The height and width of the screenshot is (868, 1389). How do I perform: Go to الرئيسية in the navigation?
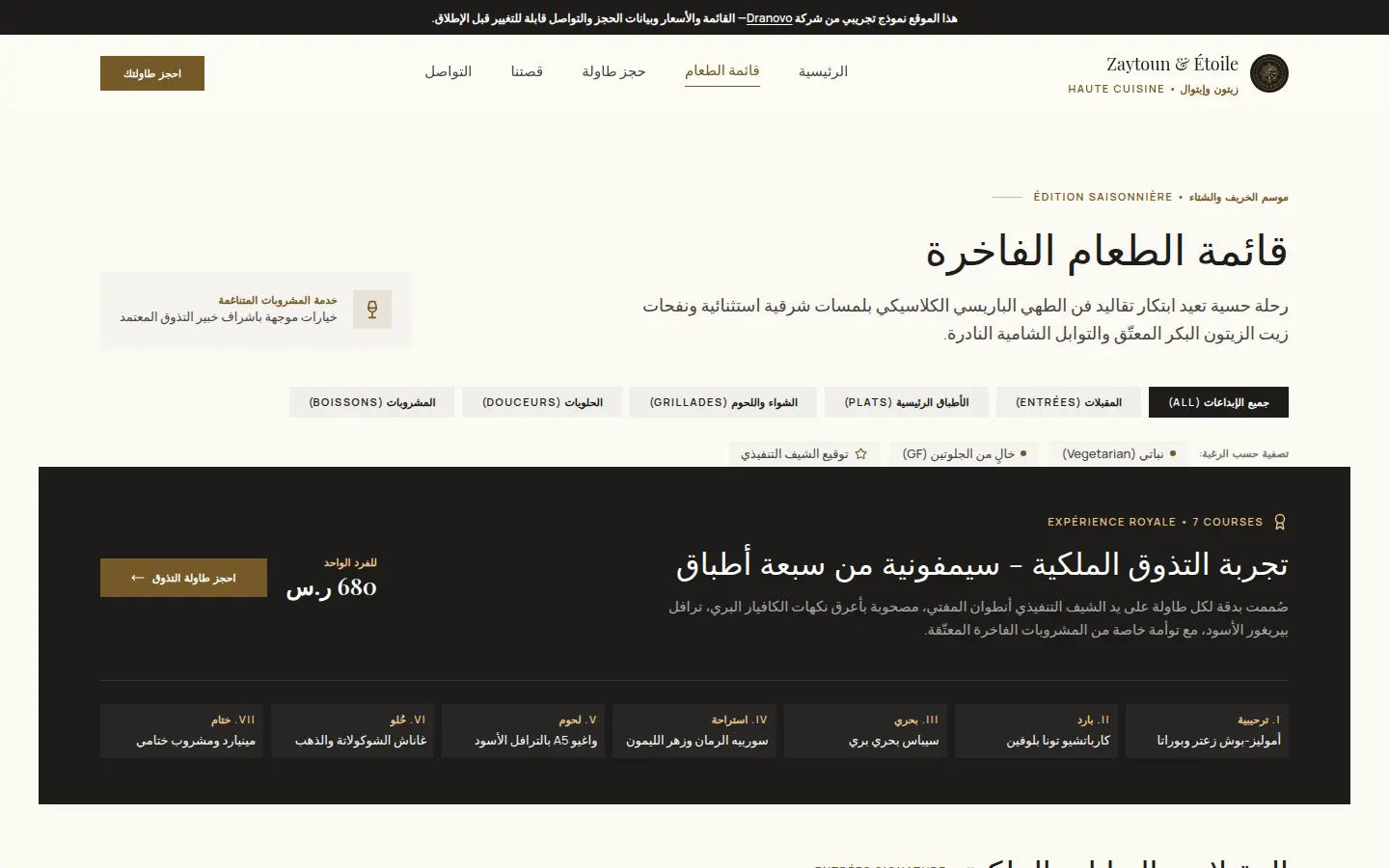[x=823, y=71]
